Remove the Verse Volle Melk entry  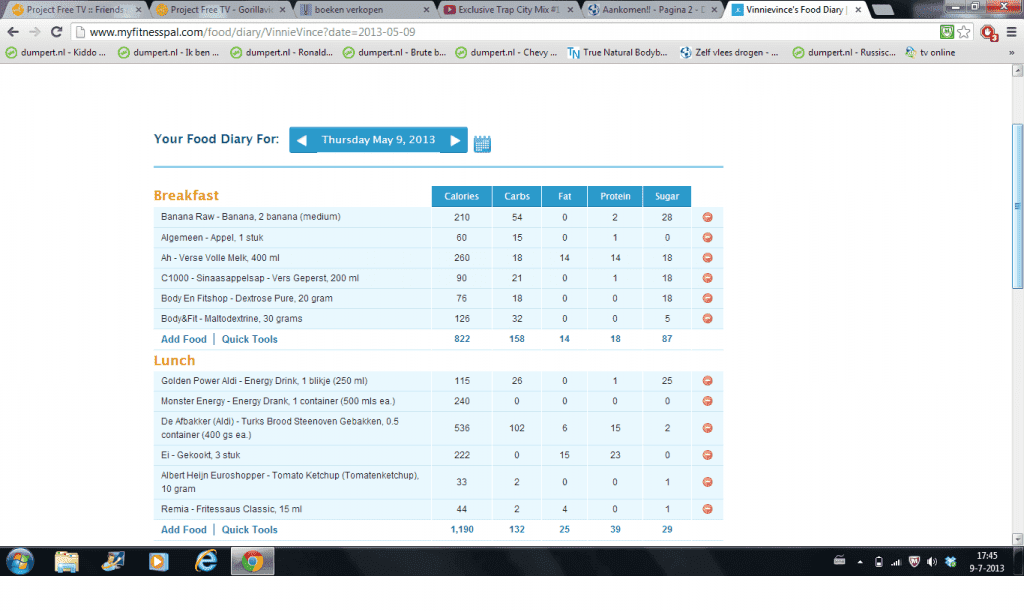[x=707, y=258]
